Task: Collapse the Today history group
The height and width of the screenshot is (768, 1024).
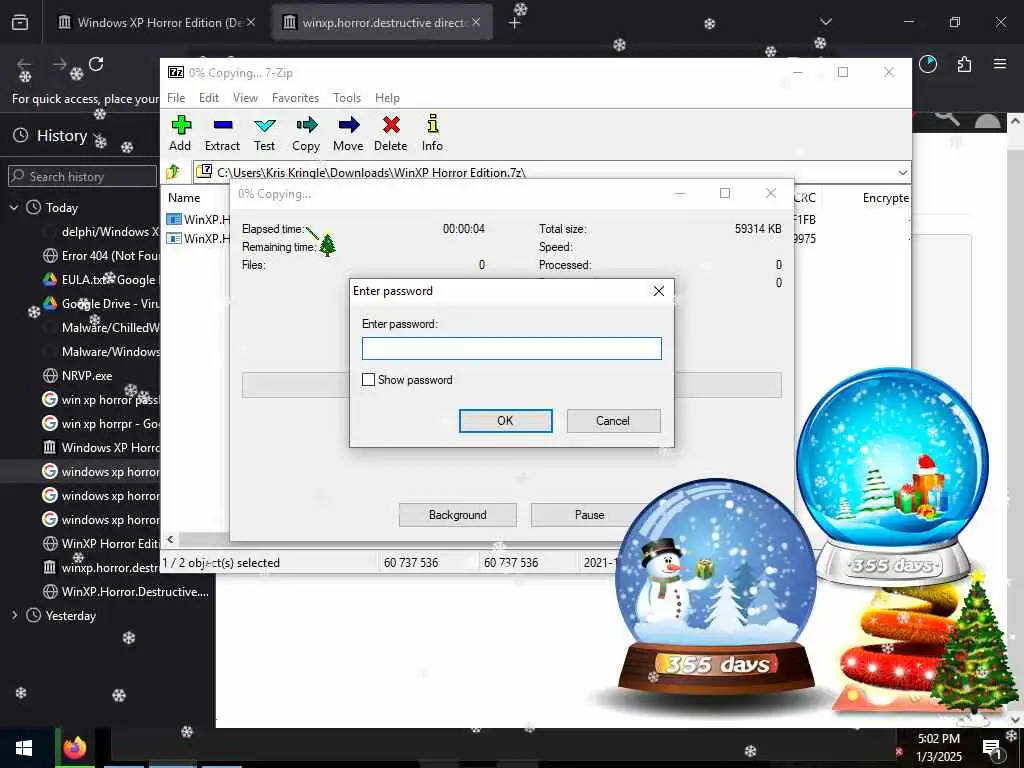Action: click(14, 208)
